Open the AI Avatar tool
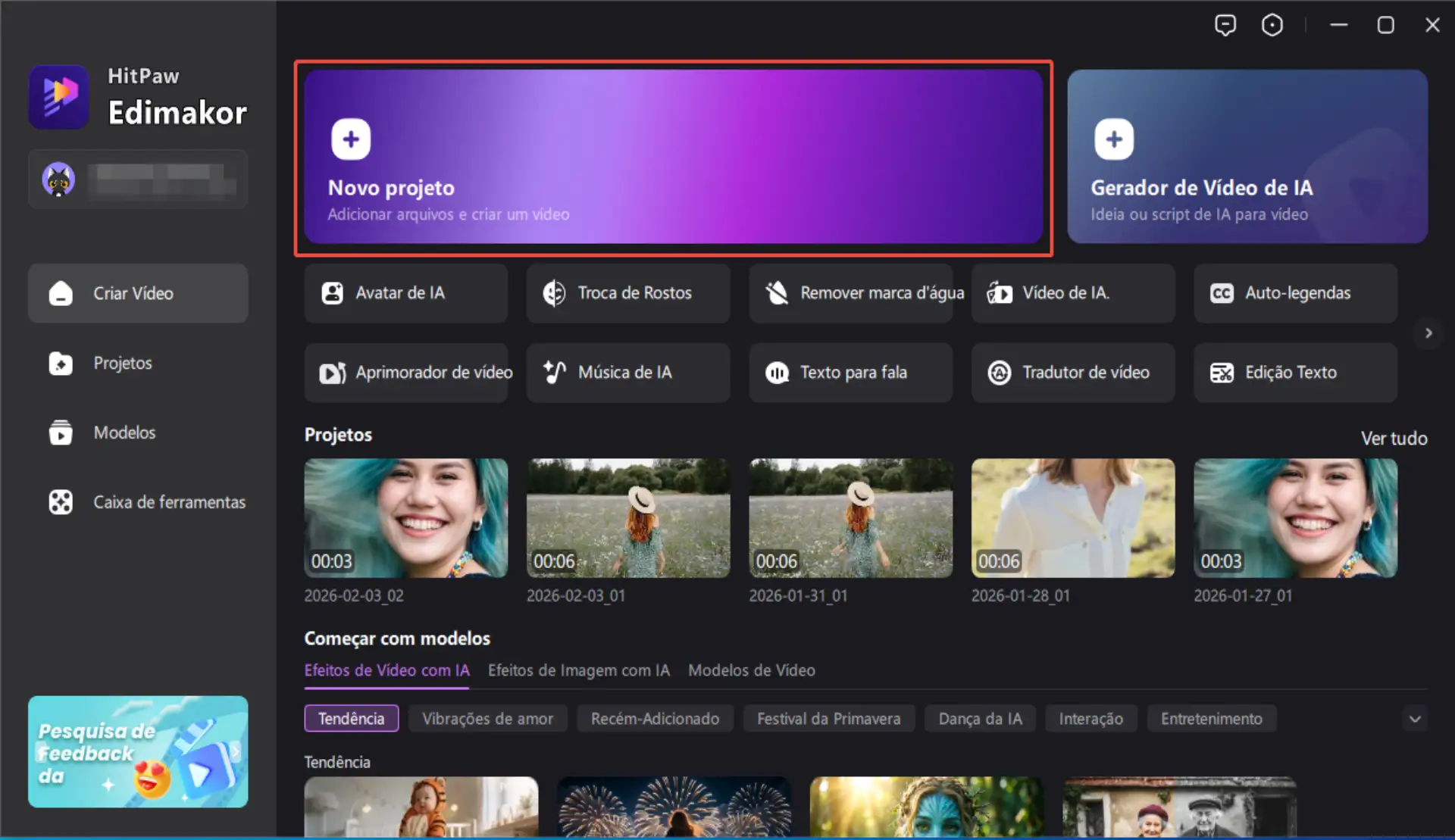 pos(405,293)
